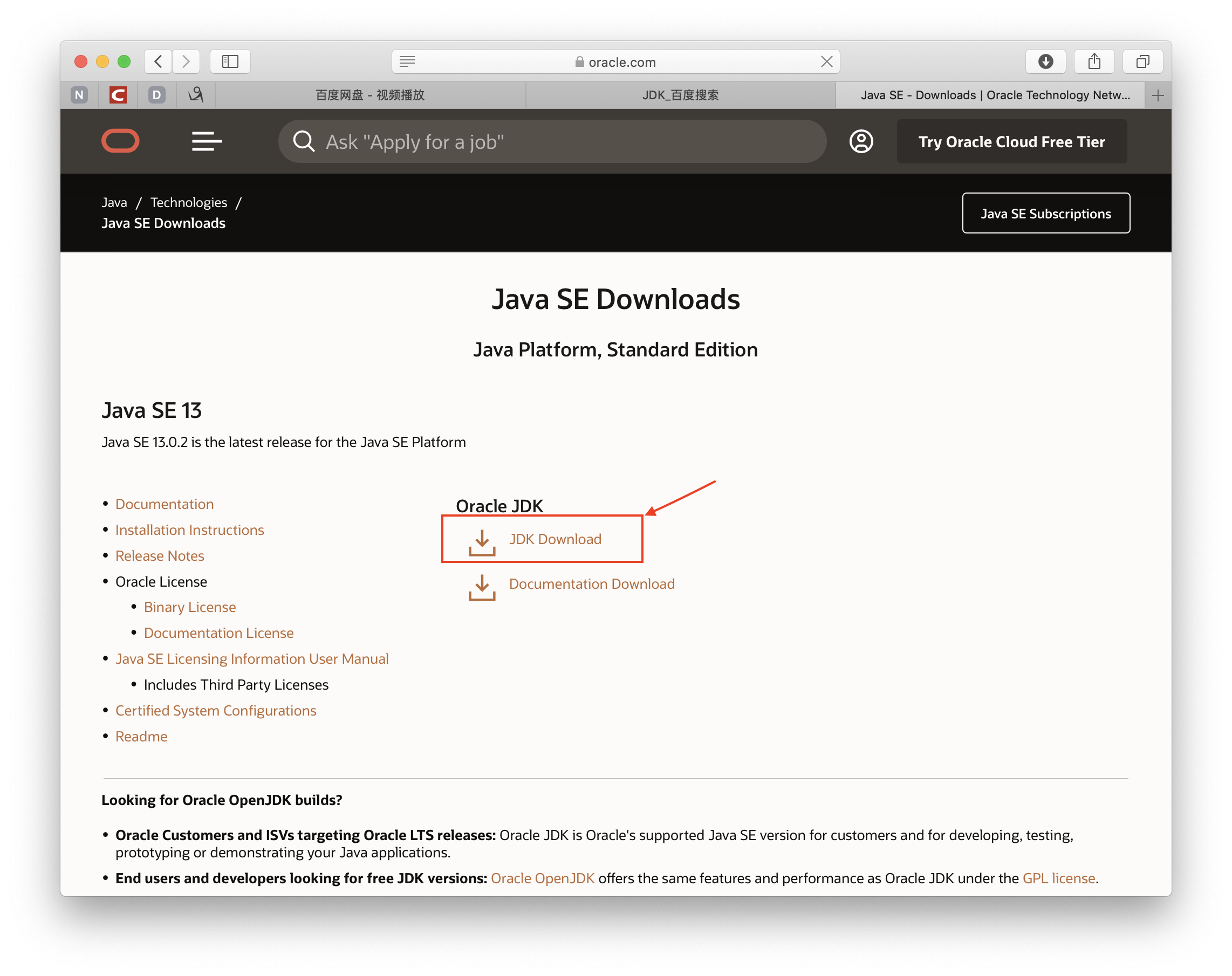The image size is (1232, 976).
Task: Click 'Java Platform, Standard Edition' subtitle
Action: 615,349
